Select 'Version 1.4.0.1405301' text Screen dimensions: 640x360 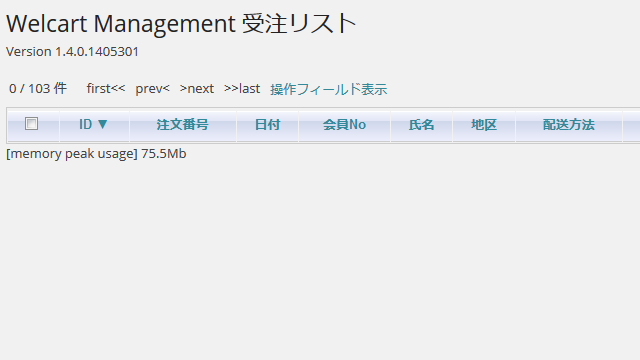click(72, 52)
